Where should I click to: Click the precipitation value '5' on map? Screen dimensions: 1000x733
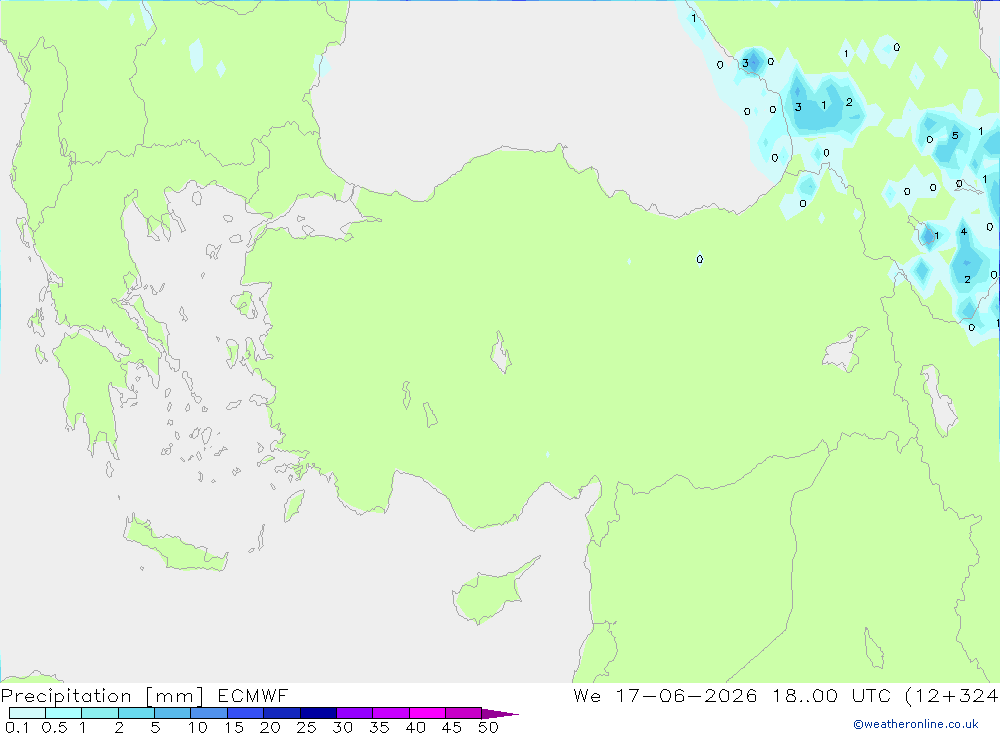(x=955, y=135)
